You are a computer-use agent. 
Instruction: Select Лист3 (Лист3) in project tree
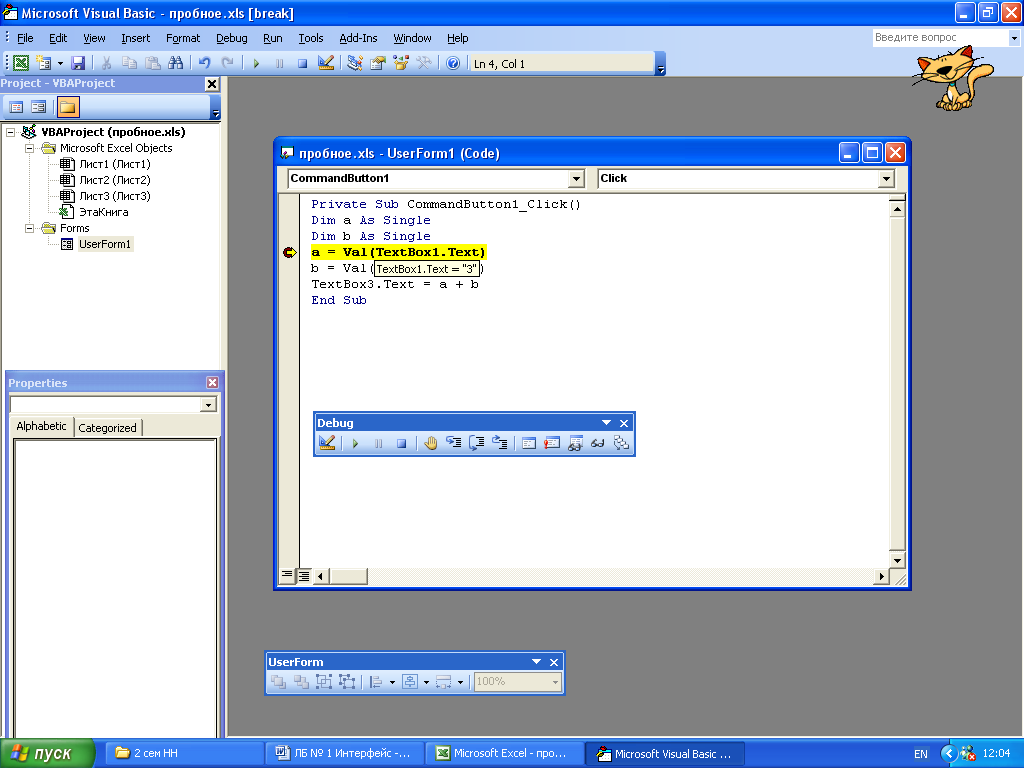coord(114,196)
